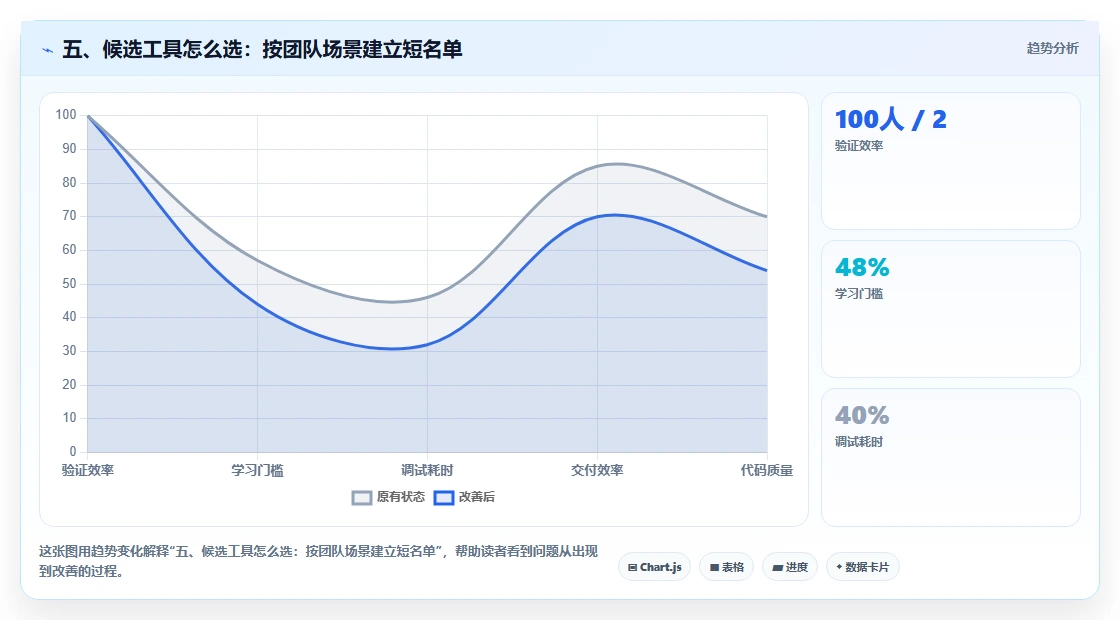Viewport: 1120px width, 620px height.
Task: Click the 调试耗时 x-axis label
Action: [x=427, y=470]
